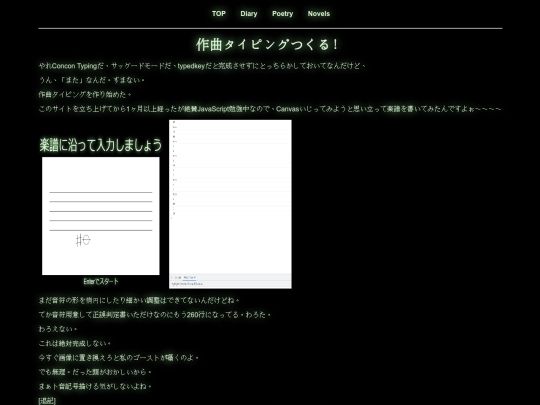The image size is (540, 405).
Task: Click the Enterでスタート caption
Action: [x=101, y=281]
